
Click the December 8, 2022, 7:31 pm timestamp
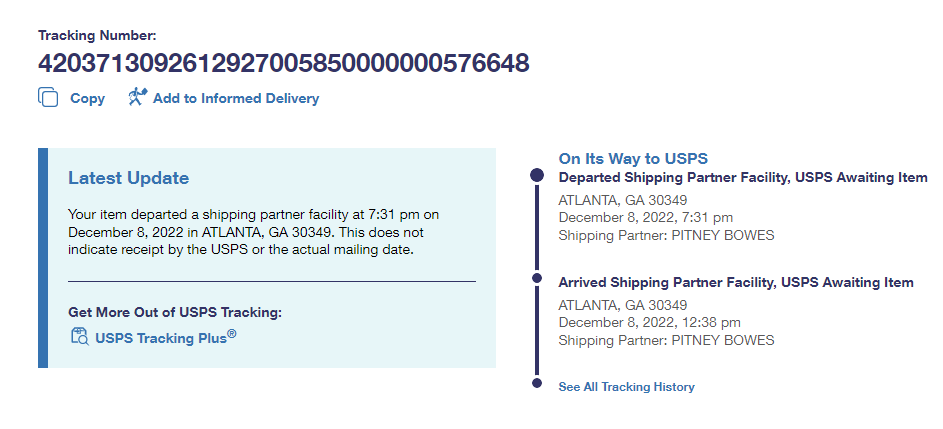(x=645, y=217)
